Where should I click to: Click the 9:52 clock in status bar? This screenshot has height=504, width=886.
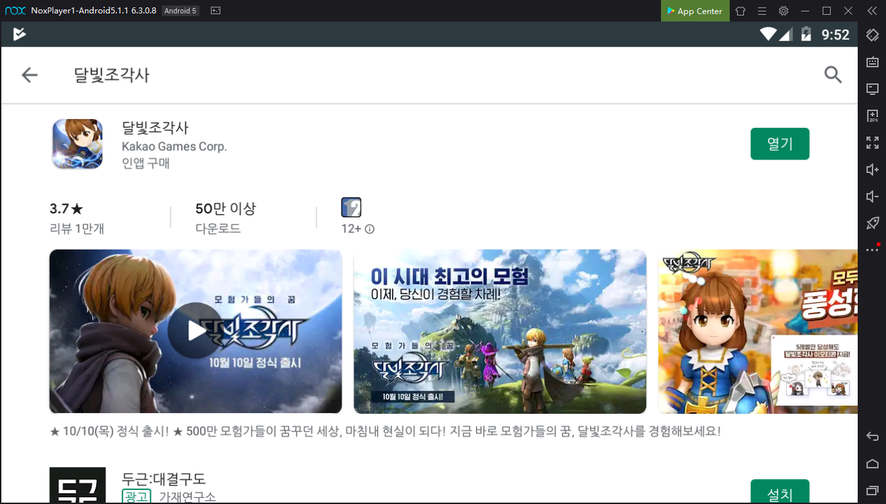coord(835,34)
